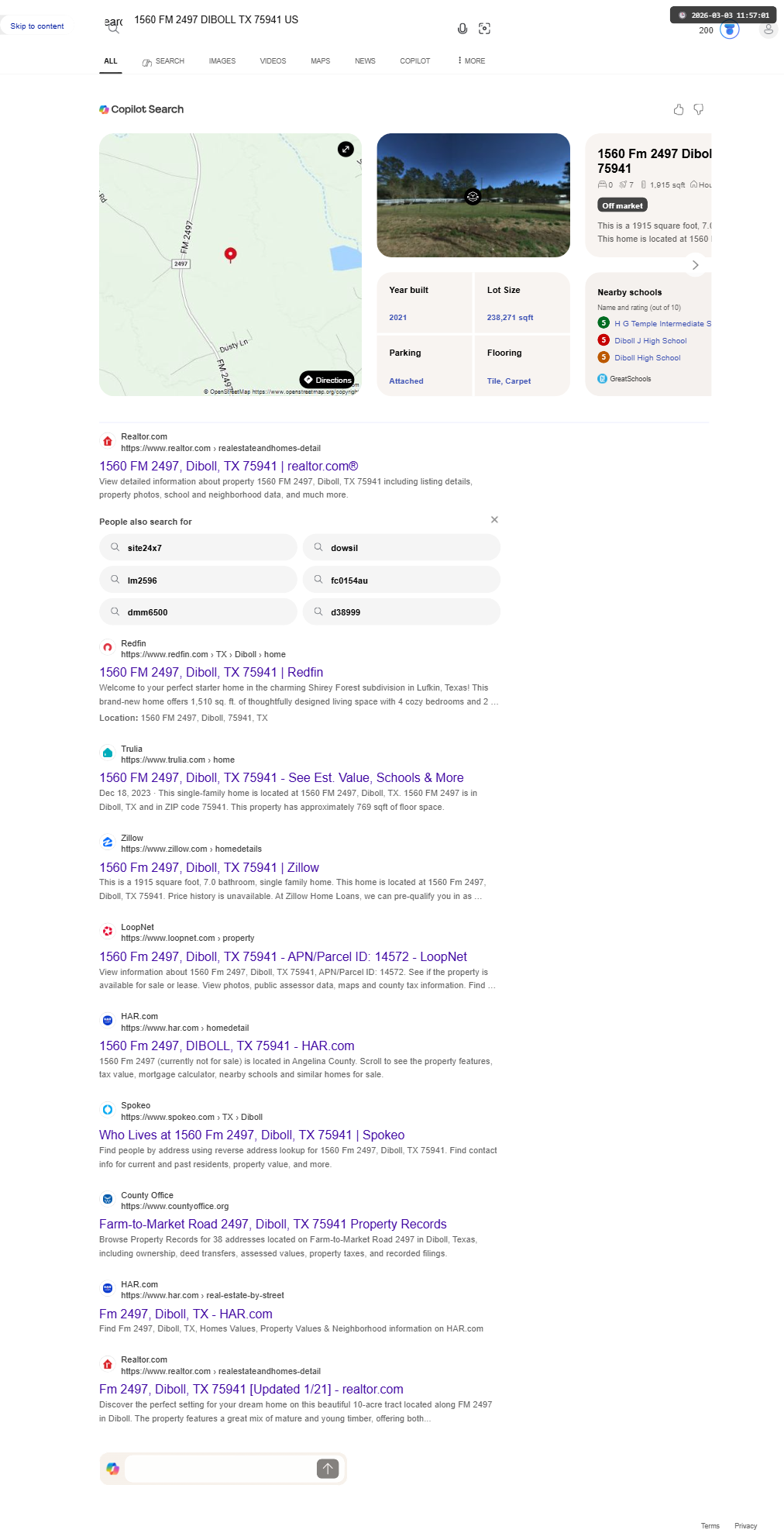Viewport: 784px width, 1540px height.
Task: Open the Terms footer link
Action: coord(710,1526)
